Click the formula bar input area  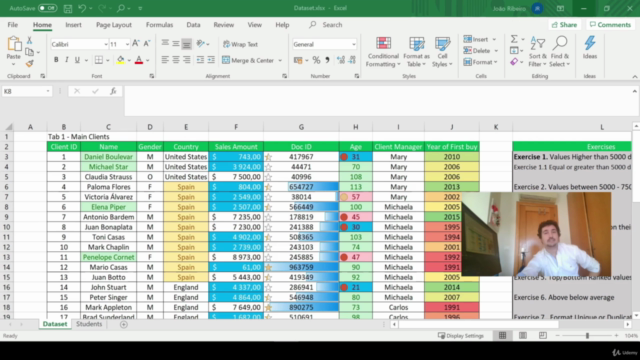[x=378, y=101]
